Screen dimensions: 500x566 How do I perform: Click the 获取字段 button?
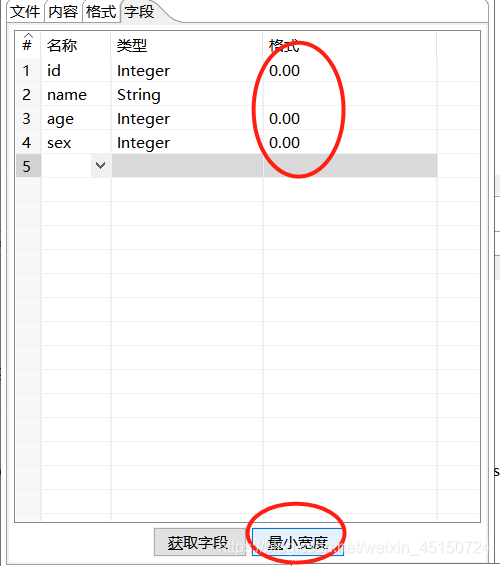[x=199, y=543]
